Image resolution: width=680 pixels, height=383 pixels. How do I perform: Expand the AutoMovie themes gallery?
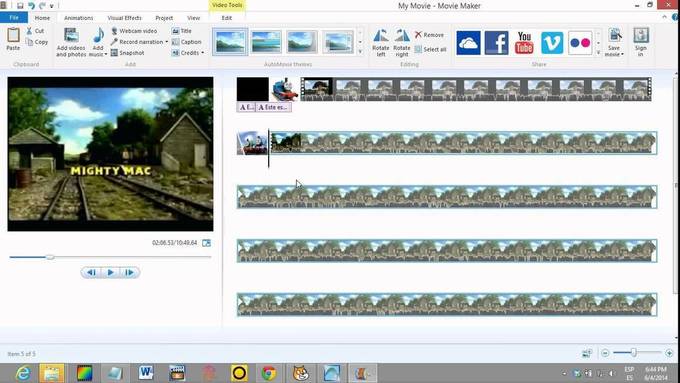point(360,52)
